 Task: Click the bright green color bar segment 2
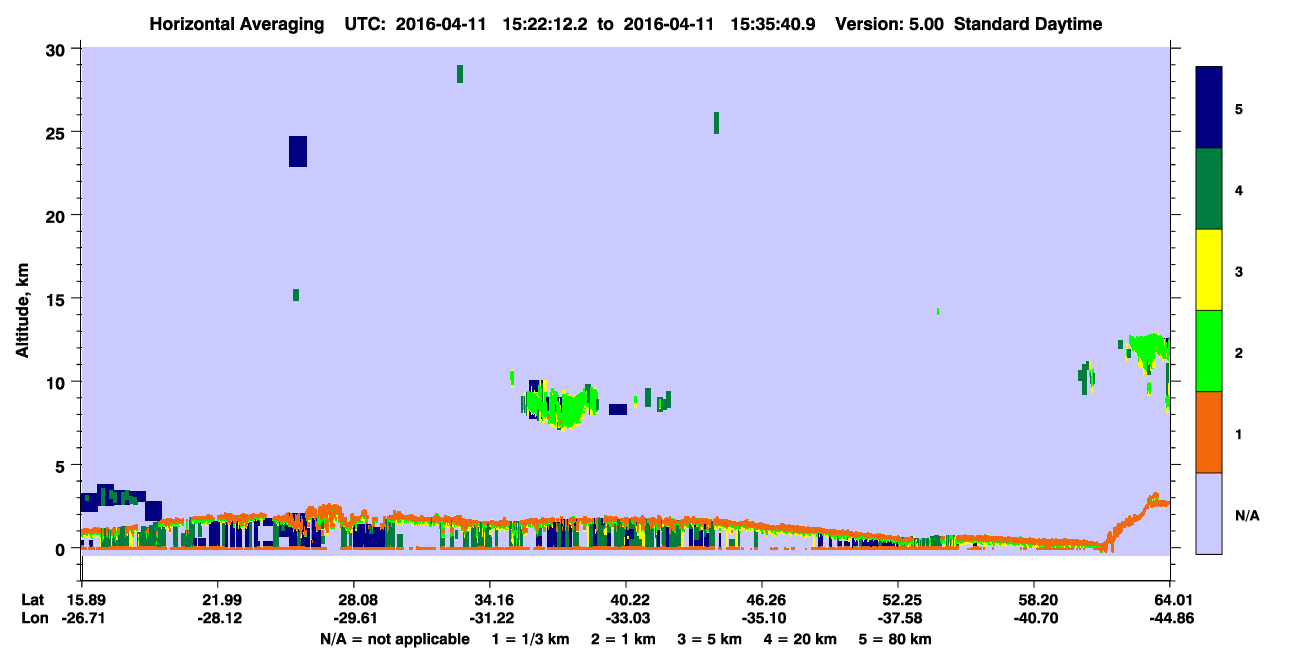point(1209,351)
